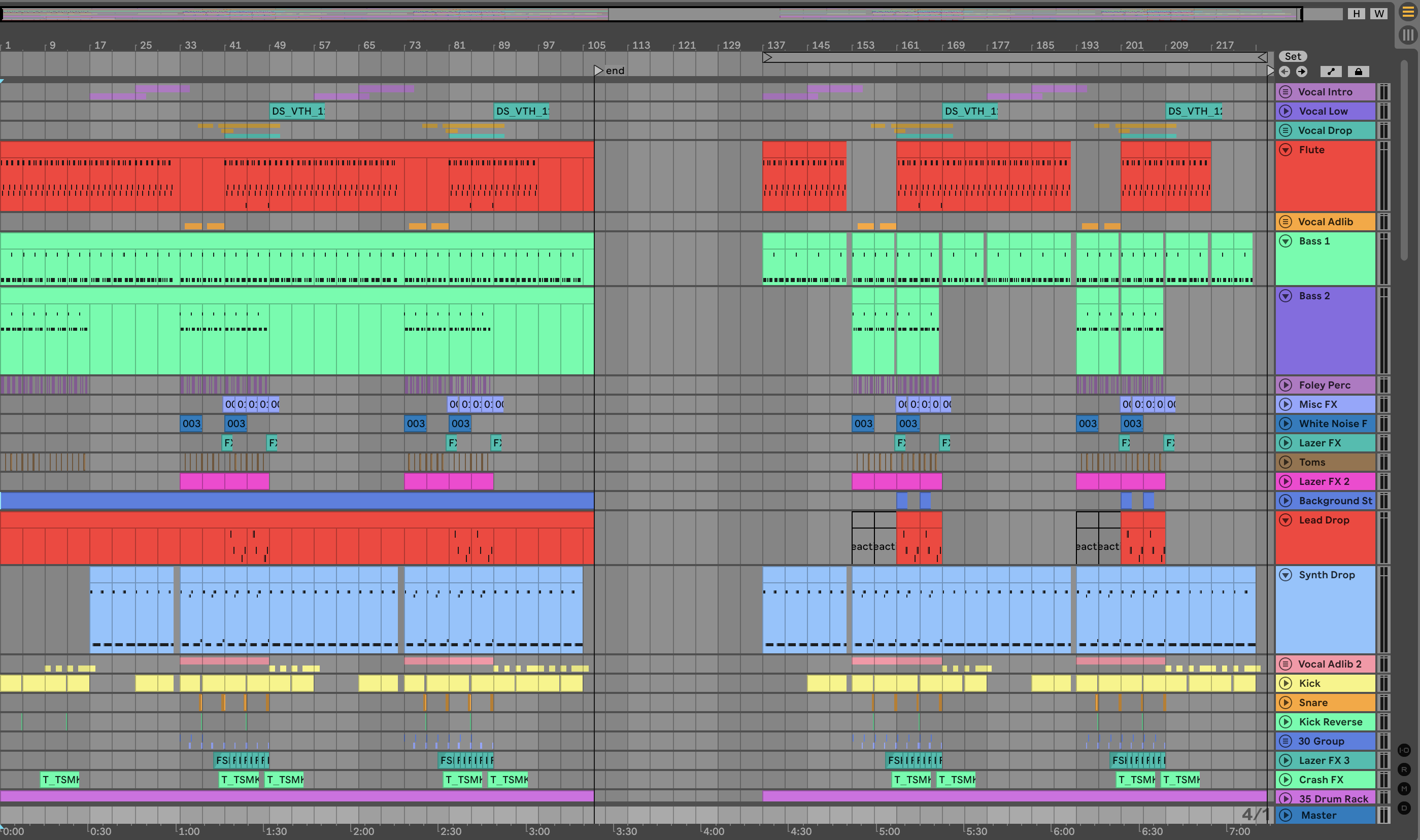Image resolution: width=1420 pixels, height=840 pixels.
Task: Toggle the Mixer (M) section visibility
Action: pyautogui.click(x=1404, y=788)
